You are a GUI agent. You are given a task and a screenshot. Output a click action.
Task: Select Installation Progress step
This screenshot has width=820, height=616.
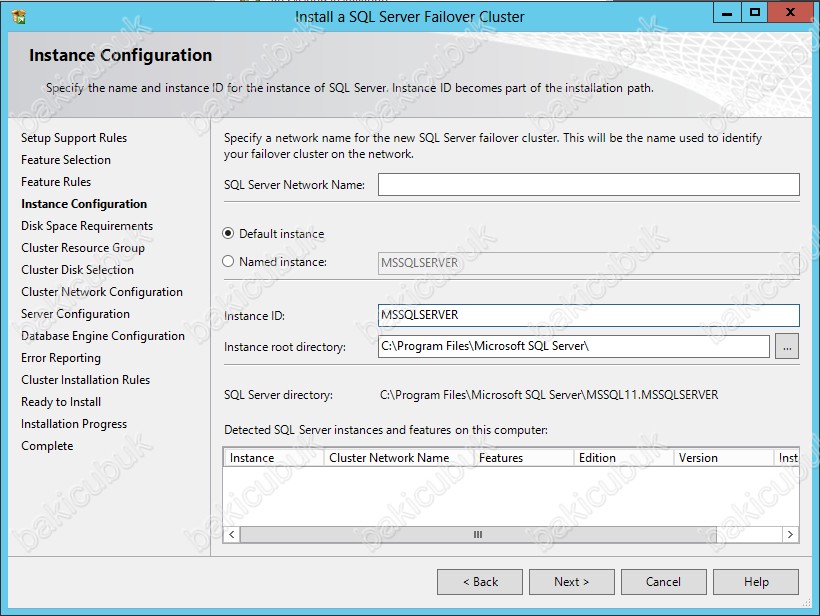[74, 424]
